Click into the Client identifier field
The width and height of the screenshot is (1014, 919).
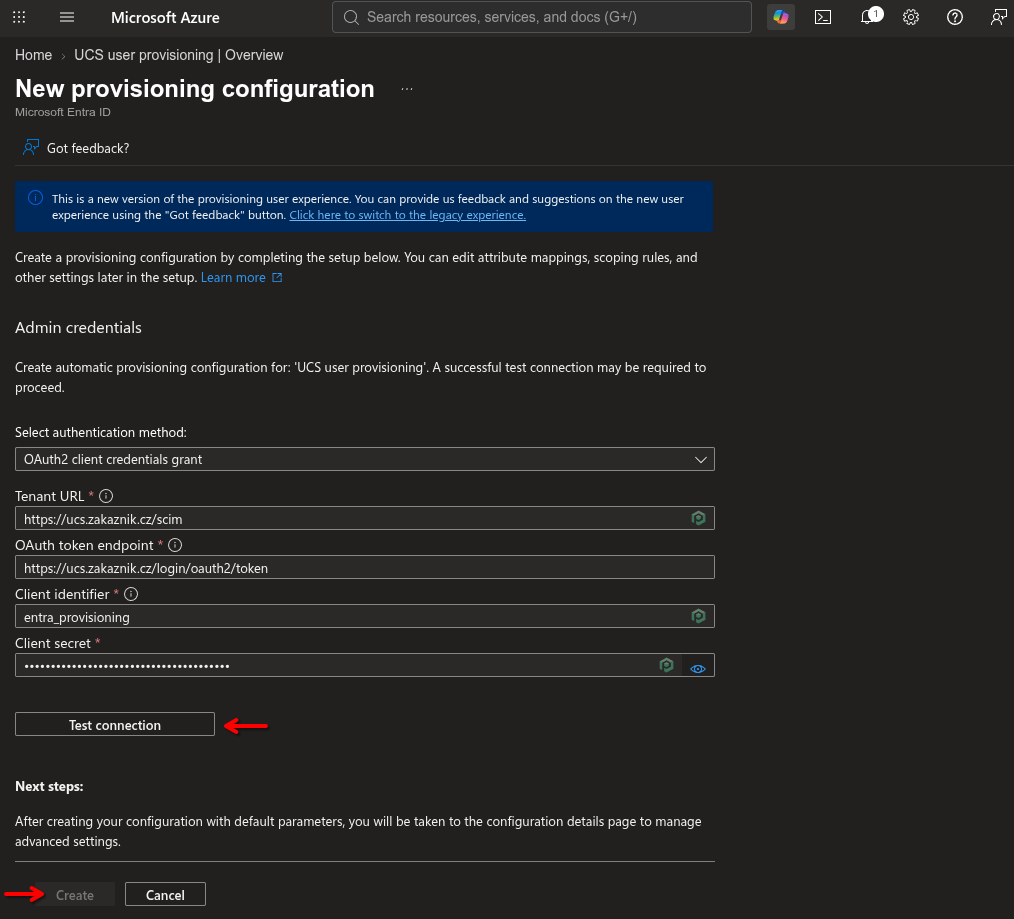(365, 616)
